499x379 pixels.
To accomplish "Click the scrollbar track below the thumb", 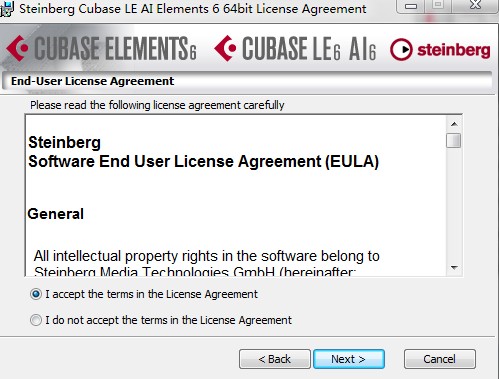I will (x=454, y=204).
